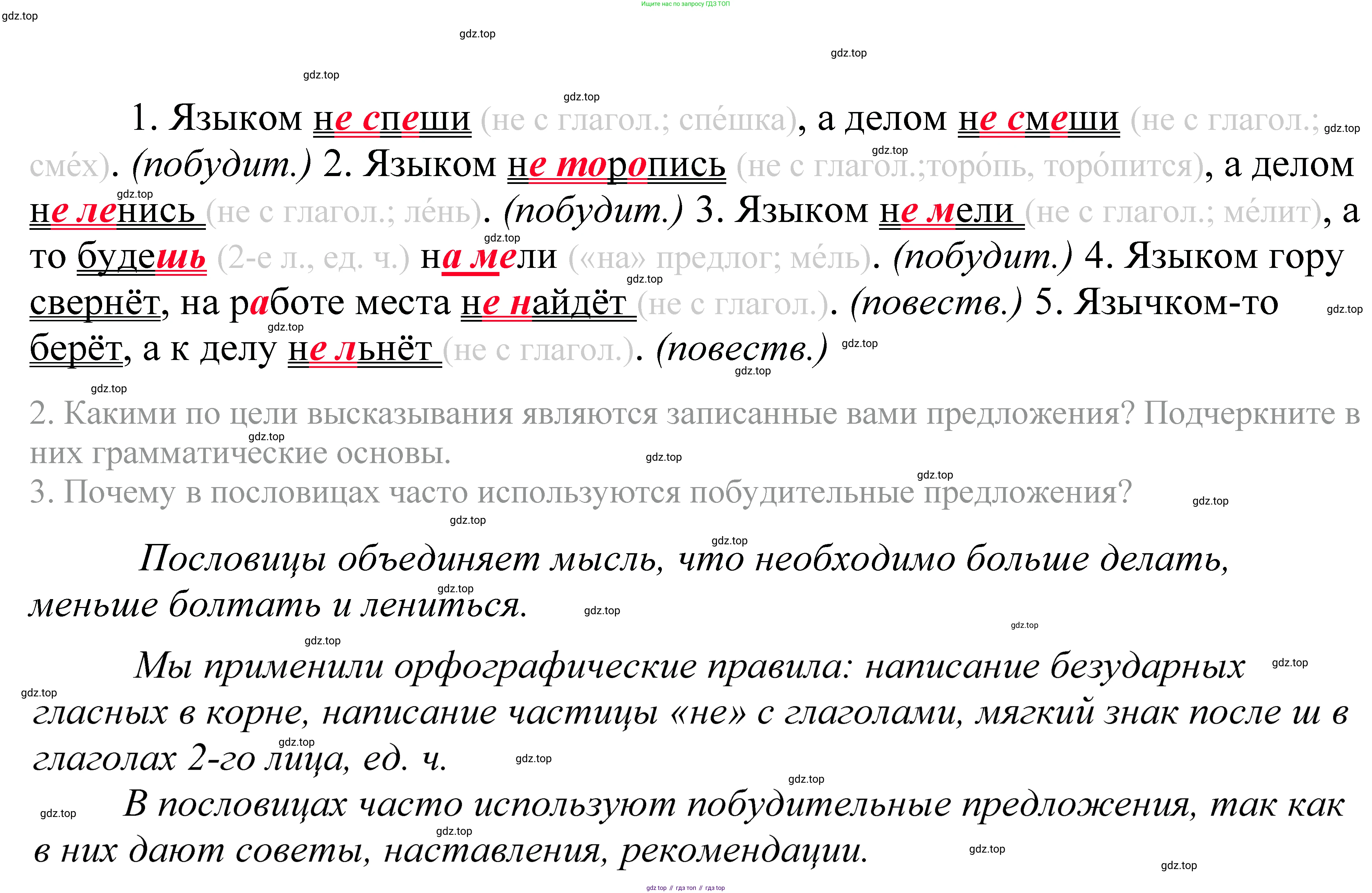Select the underlined phrase "не найдёт"

coord(548,304)
